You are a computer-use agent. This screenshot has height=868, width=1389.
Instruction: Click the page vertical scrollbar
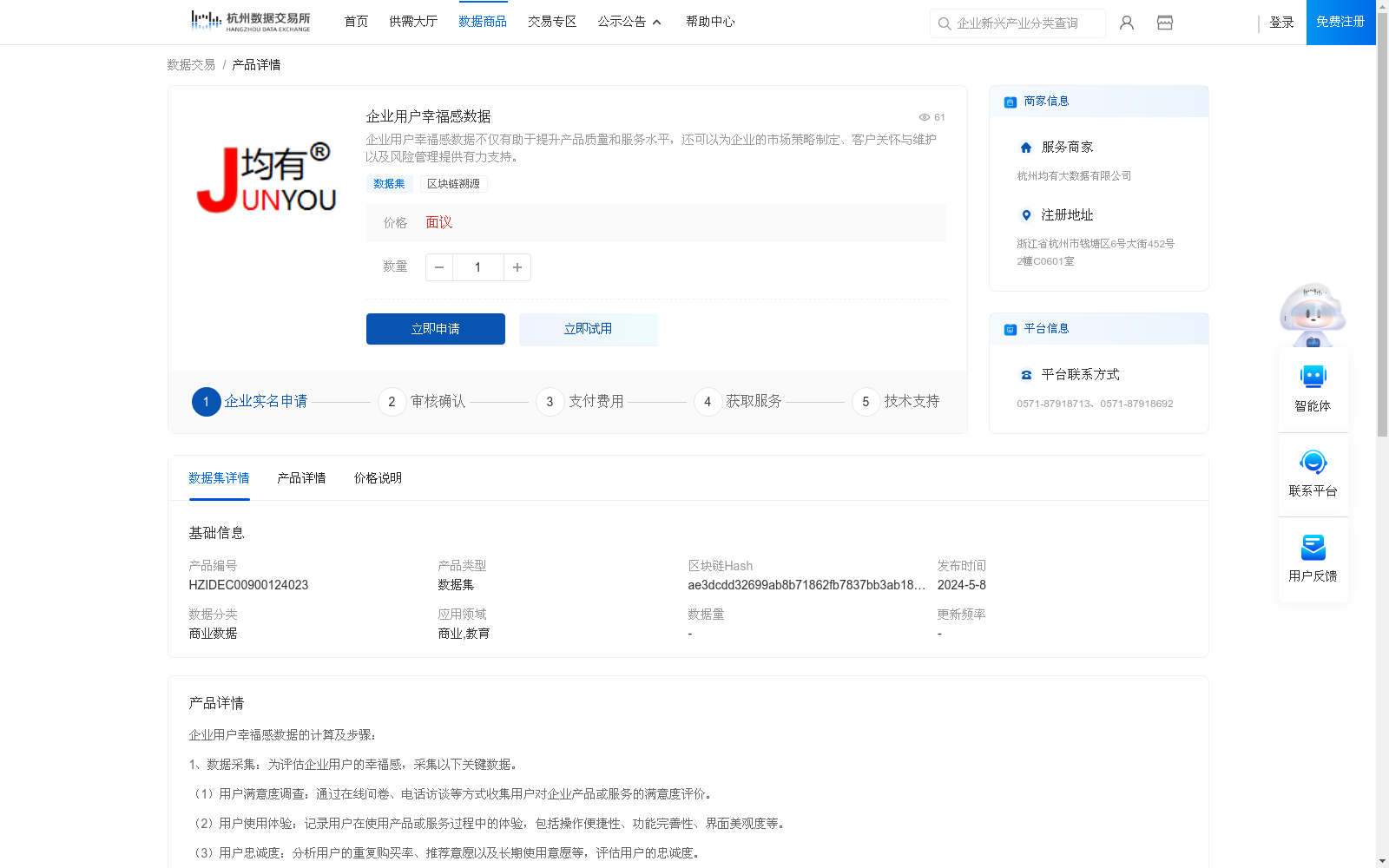(1382, 226)
